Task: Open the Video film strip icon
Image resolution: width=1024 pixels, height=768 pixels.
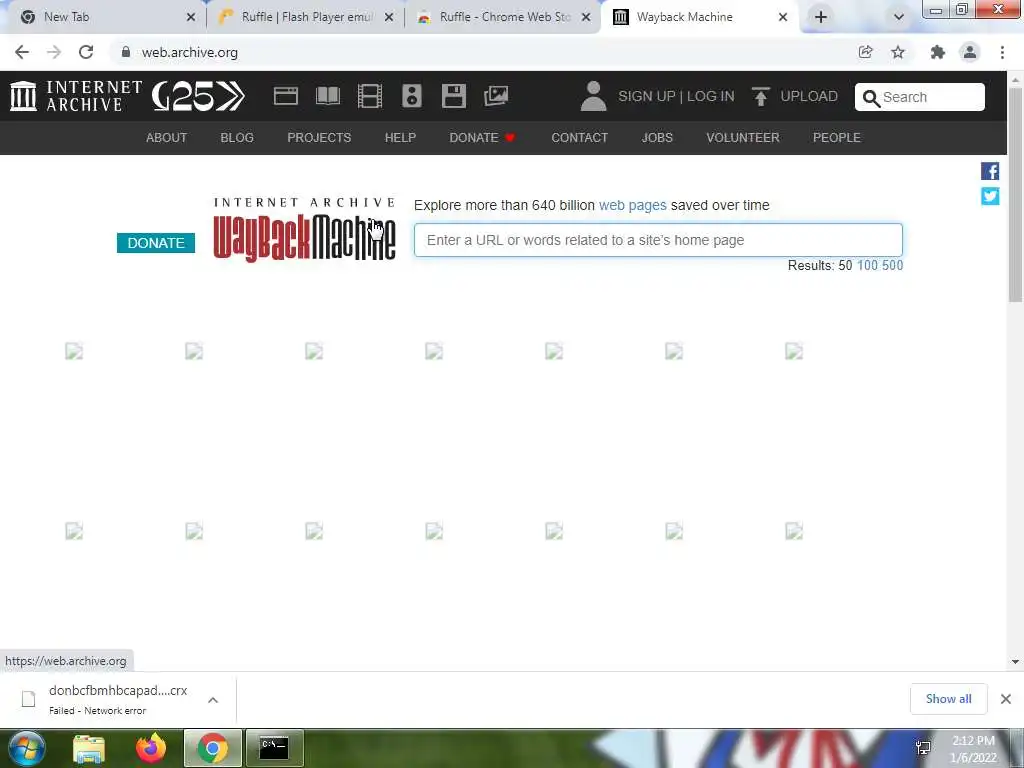Action: coord(370,96)
